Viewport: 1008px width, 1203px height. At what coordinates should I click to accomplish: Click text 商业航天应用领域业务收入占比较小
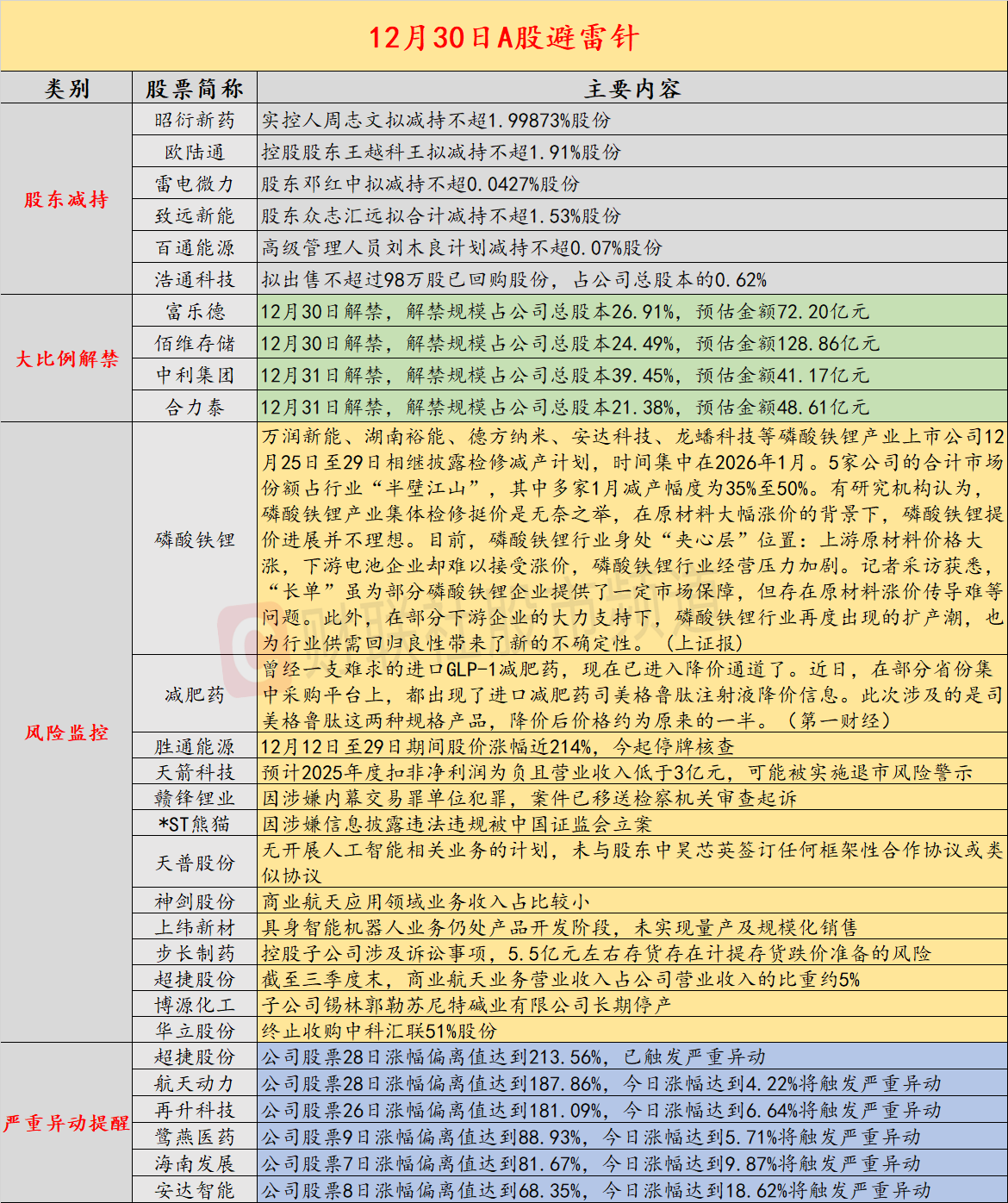pos(426,901)
